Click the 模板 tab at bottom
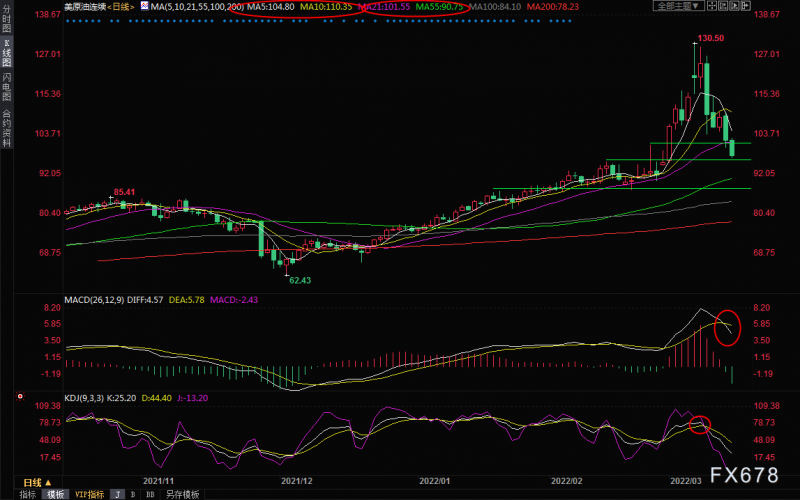 55,494
